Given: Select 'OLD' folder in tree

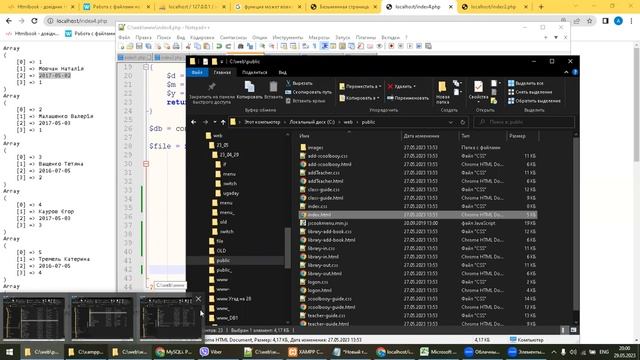Looking at the screenshot, I should [221, 251].
